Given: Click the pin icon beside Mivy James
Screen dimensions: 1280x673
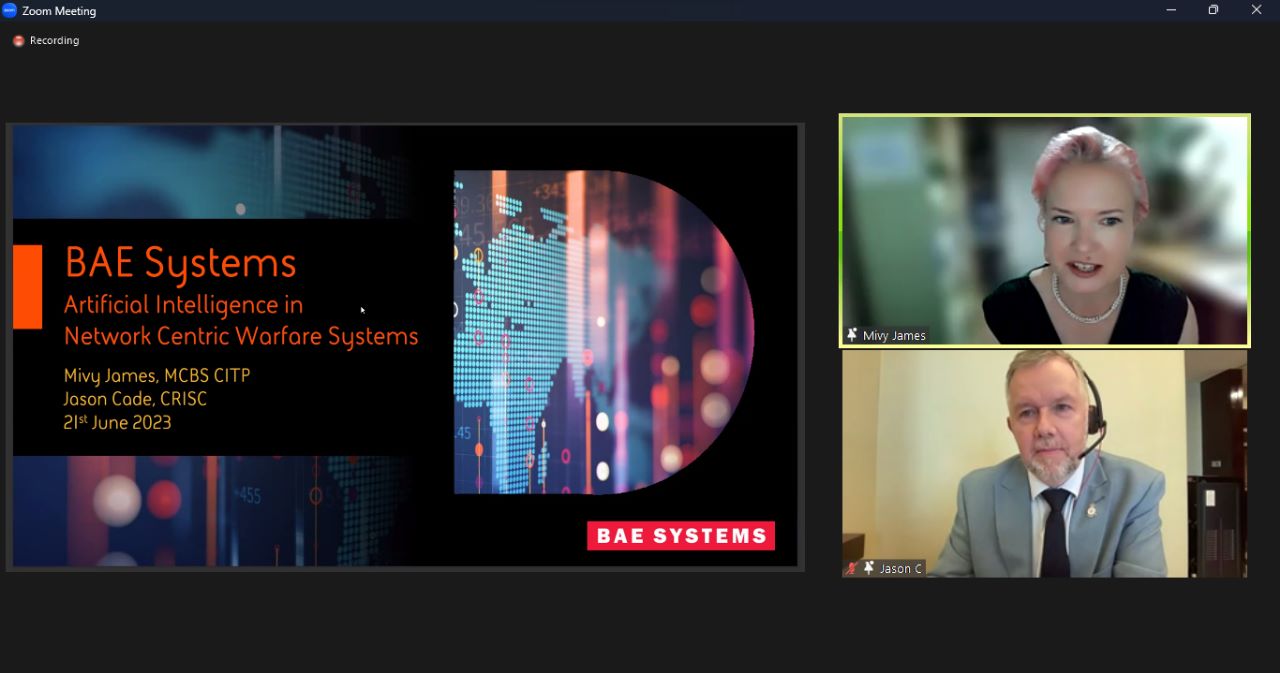Looking at the screenshot, I should point(852,335).
